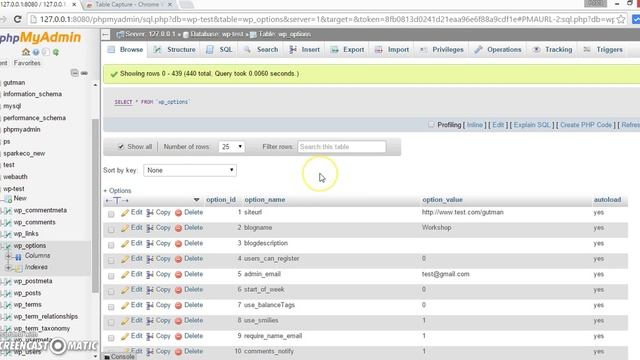The height and width of the screenshot is (360, 640).
Task: Click the column header dropdown arrow
Action: pos(196,200)
